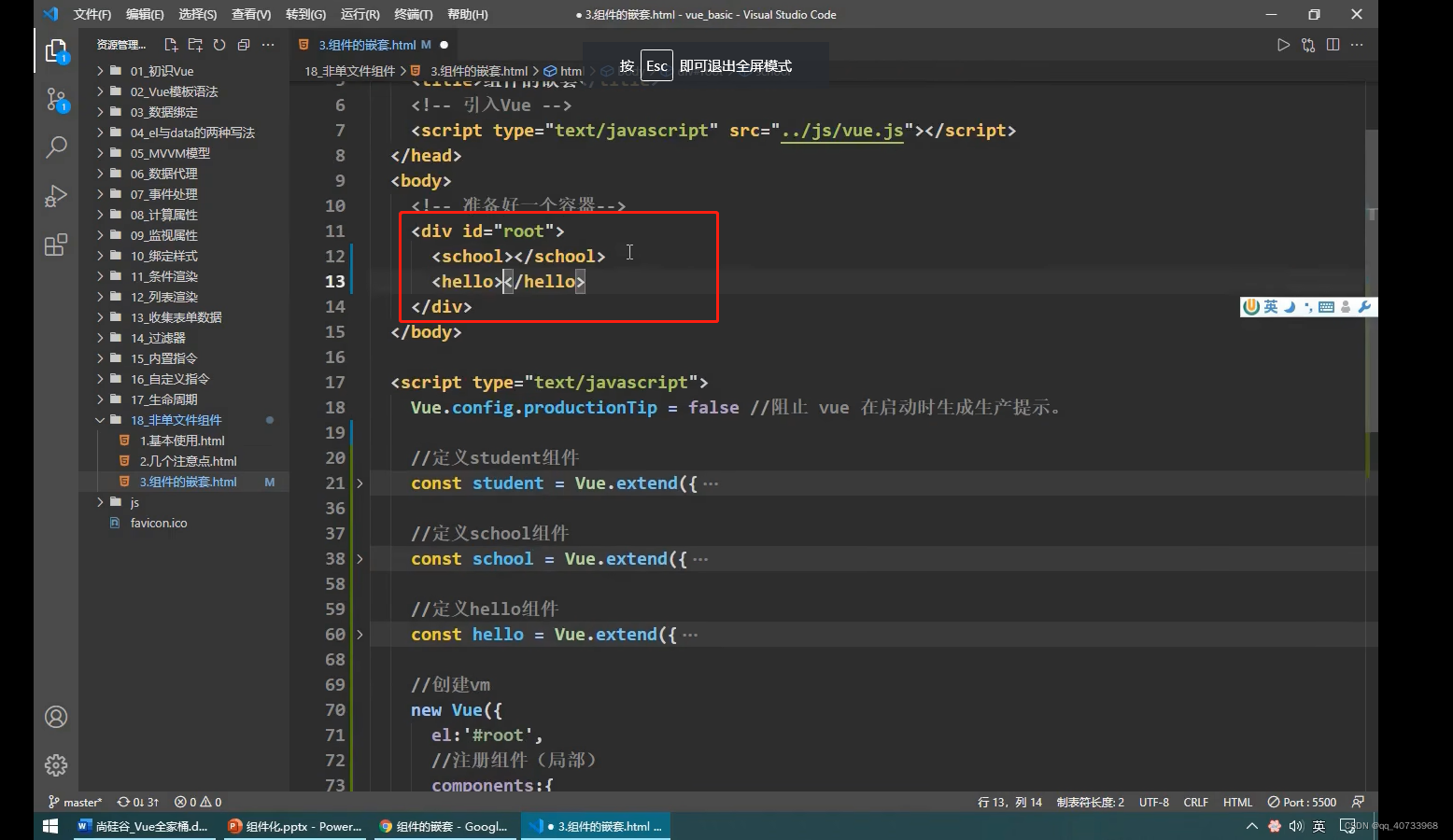Switch to 组件化.pptx PowerPoint in taskbar
The height and width of the screenshot is (840, 1453).
[x=294, y=826]
